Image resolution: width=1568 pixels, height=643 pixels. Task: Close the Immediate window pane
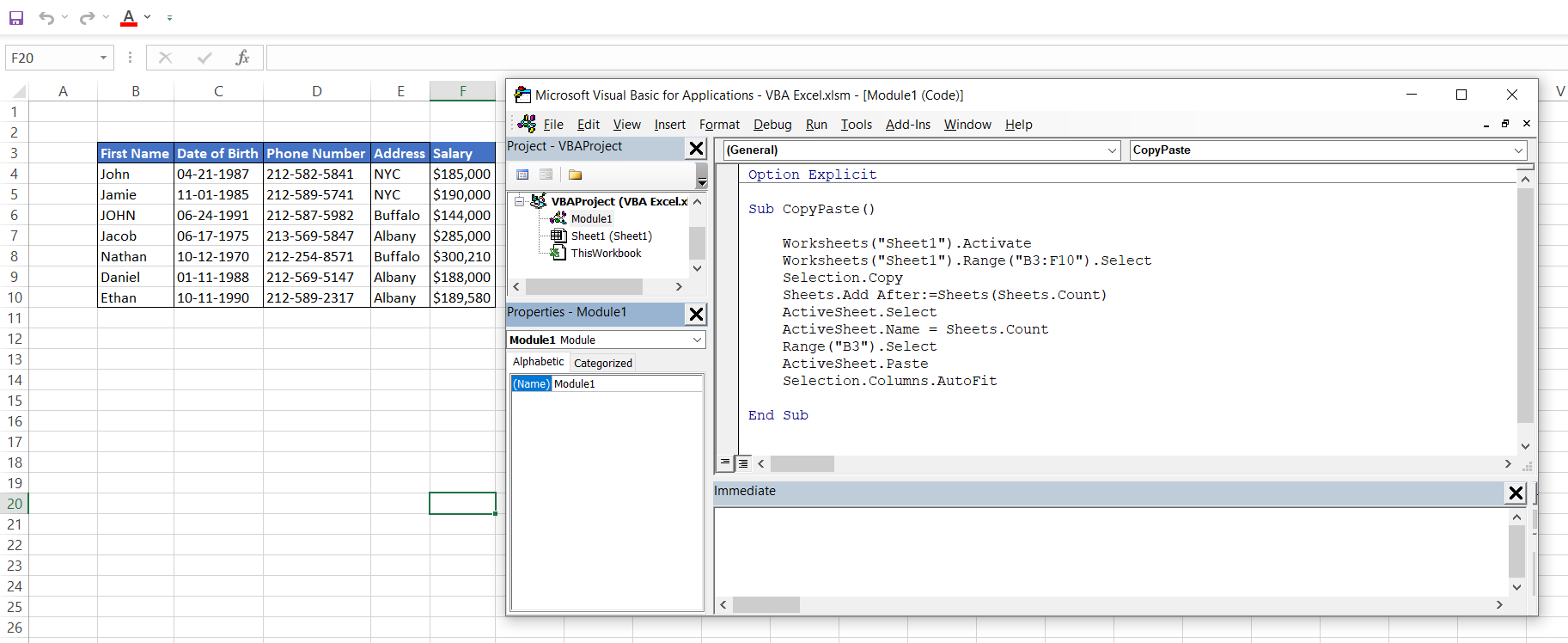(x=1516, y=493)
